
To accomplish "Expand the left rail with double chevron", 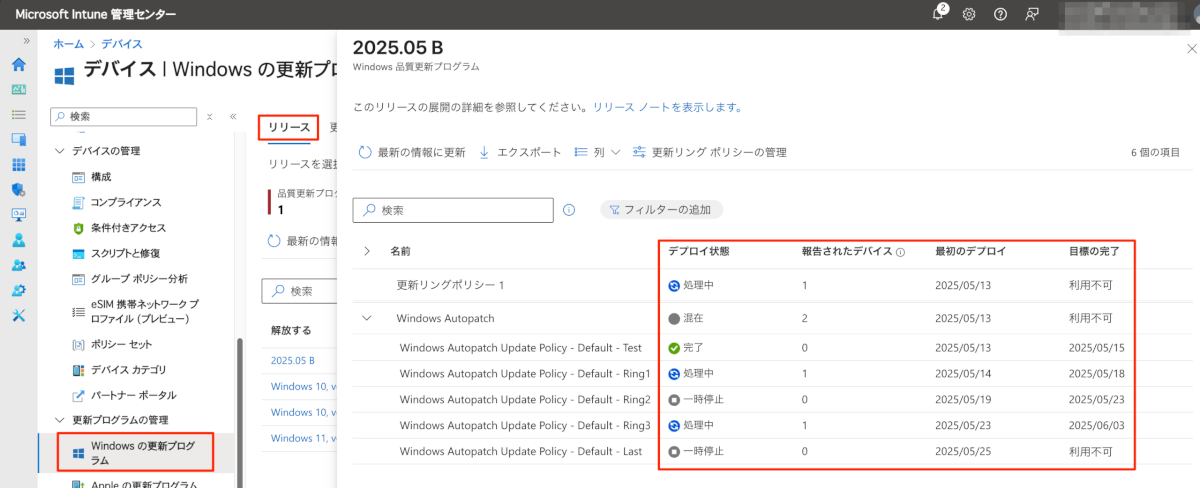I will (27, 42).
